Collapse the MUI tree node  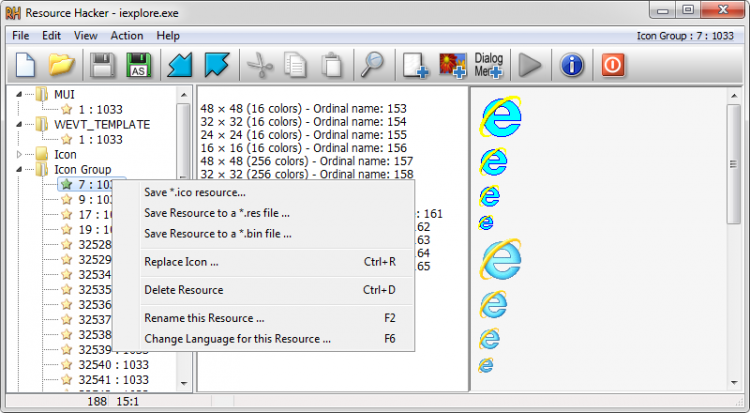coord(19,94)
